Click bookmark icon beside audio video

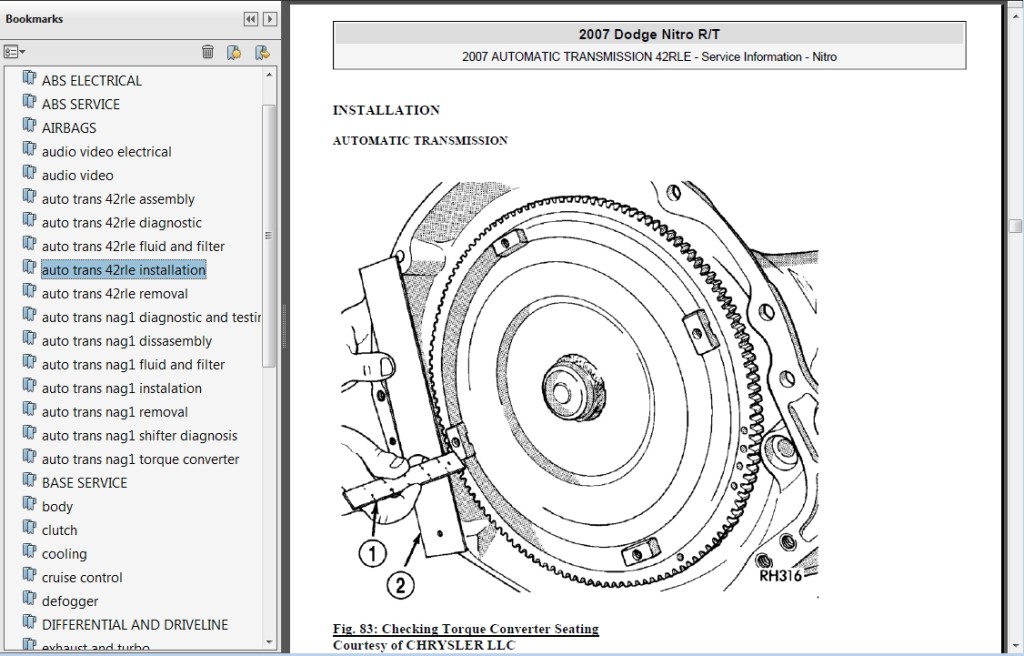(x=29, y=172)
